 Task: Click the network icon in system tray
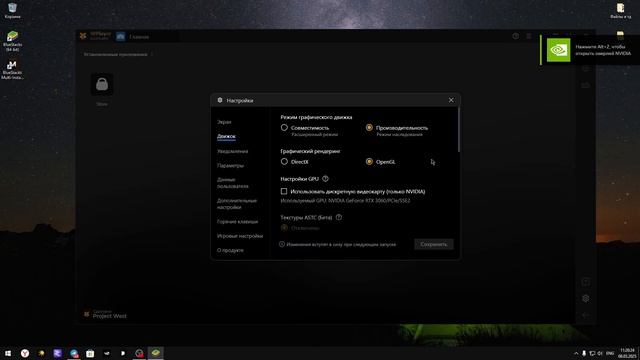click(x=592, y=353)
